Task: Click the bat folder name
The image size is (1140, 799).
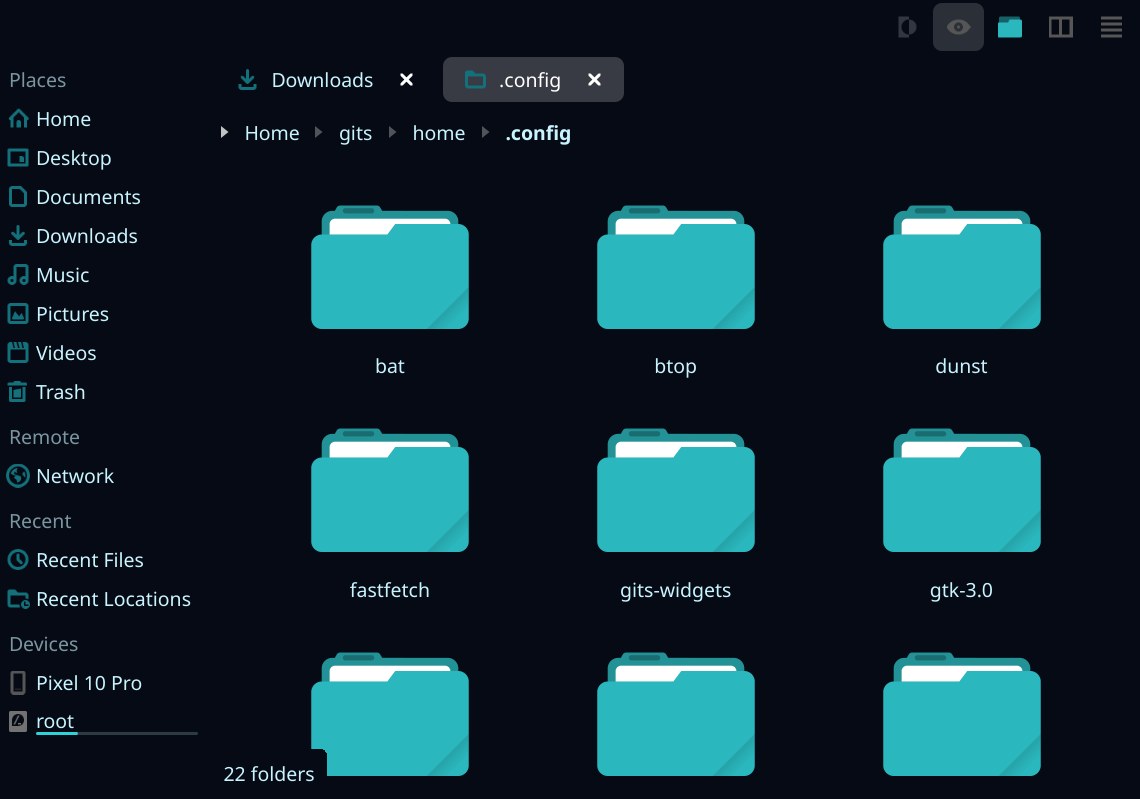Action: click(x=390, y=366)
